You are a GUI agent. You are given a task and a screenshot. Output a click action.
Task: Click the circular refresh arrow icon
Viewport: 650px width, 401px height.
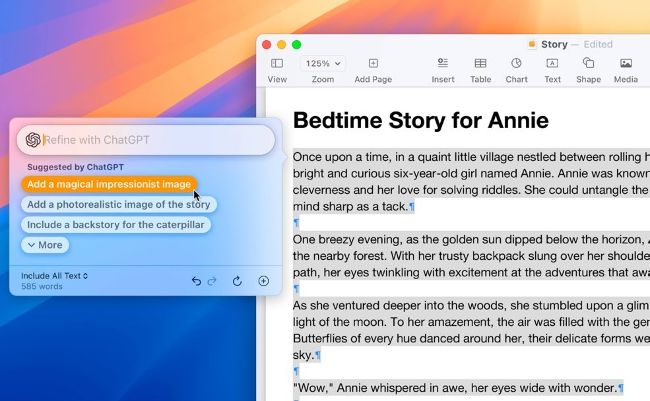coord(237,281)
